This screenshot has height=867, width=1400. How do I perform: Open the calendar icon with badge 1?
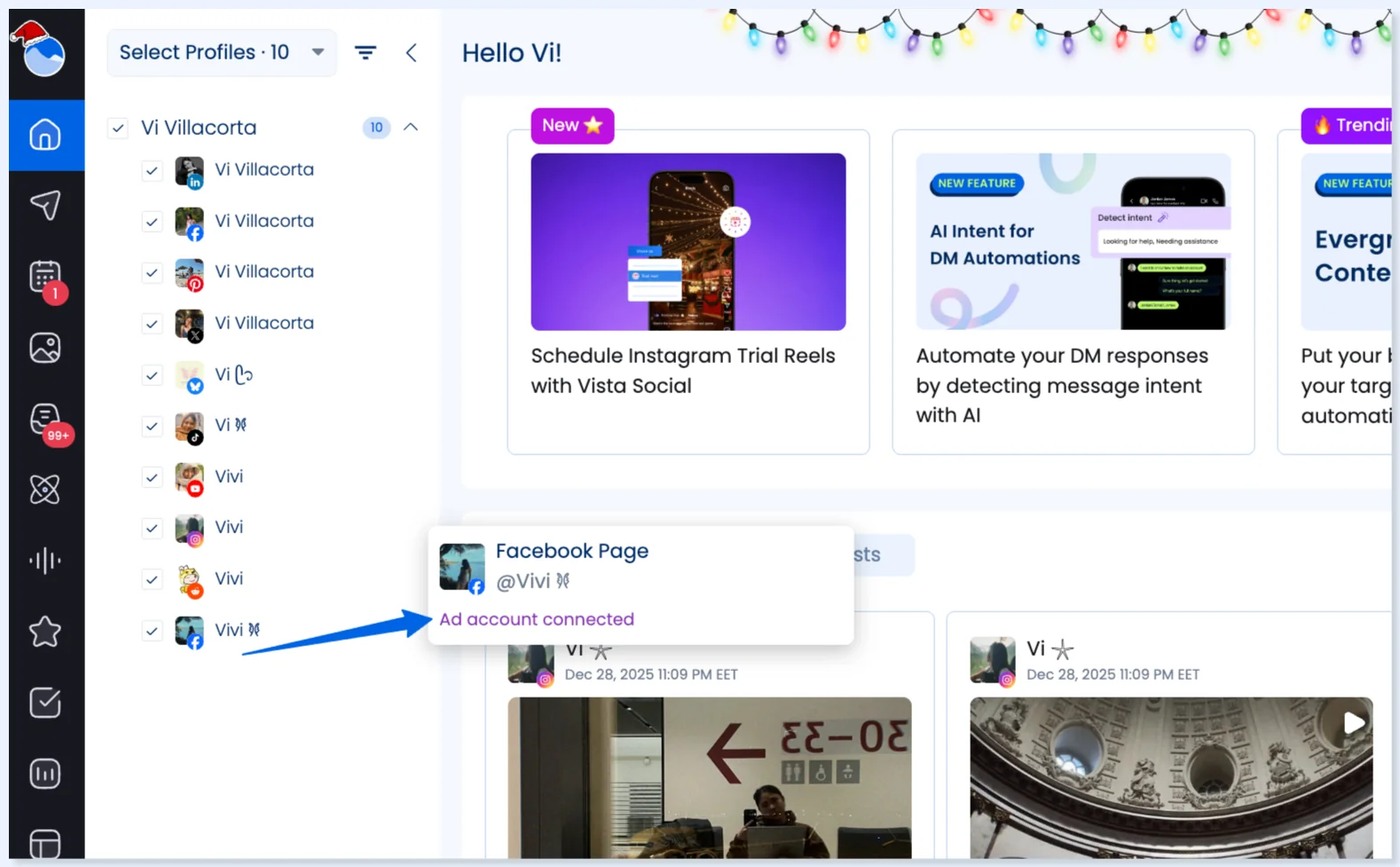[x=45, y=279]
